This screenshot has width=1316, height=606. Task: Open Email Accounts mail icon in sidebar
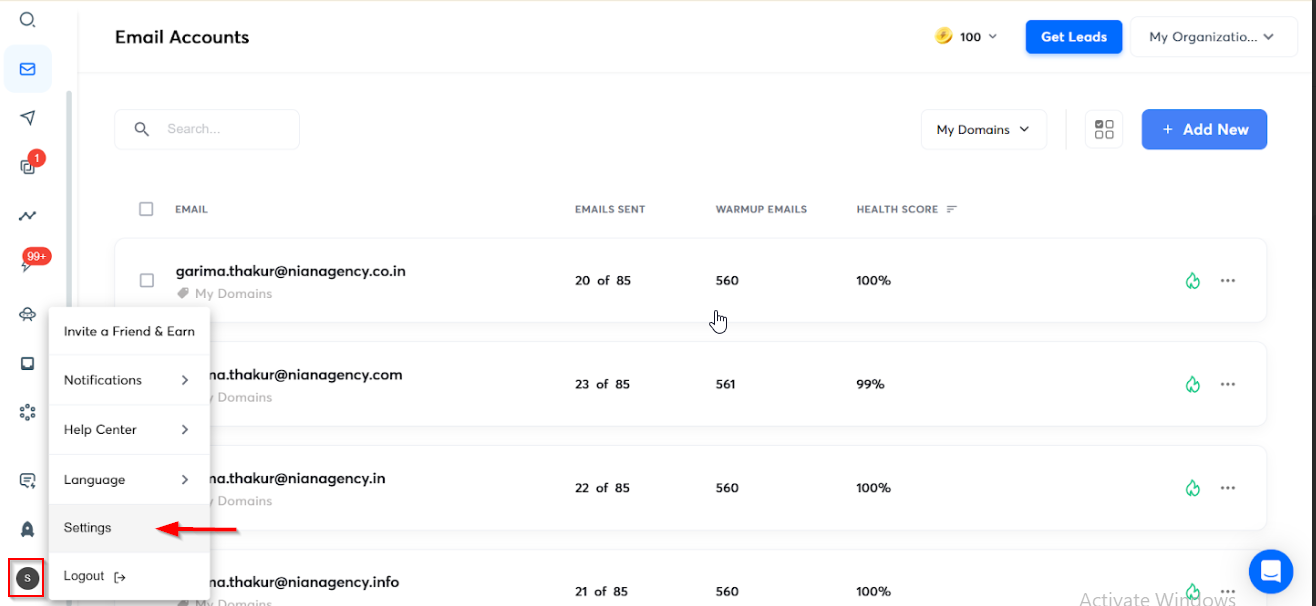(28, 69)
